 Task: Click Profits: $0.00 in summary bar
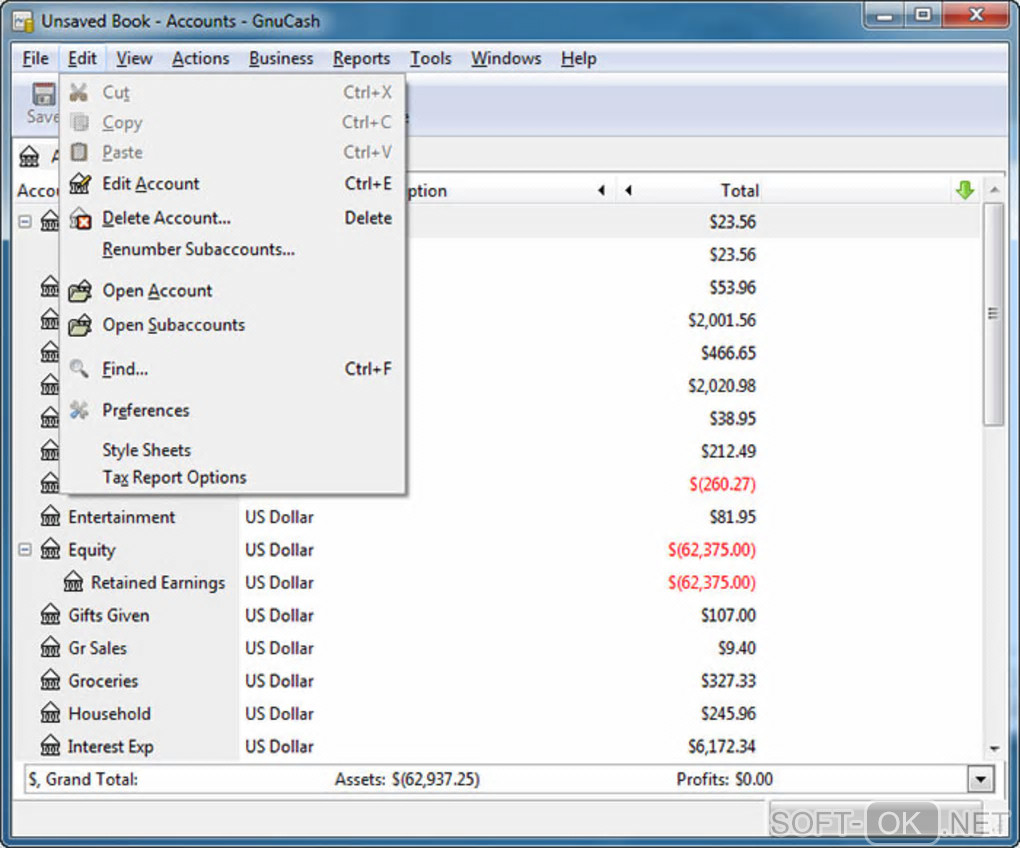pyautogui.click(x=725, y=778)
